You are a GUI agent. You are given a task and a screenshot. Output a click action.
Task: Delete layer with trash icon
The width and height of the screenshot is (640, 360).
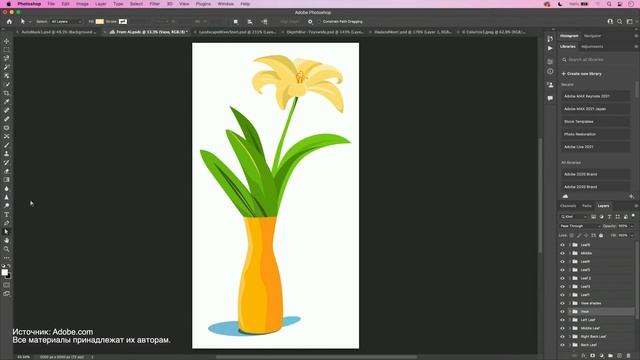point(629,356)
